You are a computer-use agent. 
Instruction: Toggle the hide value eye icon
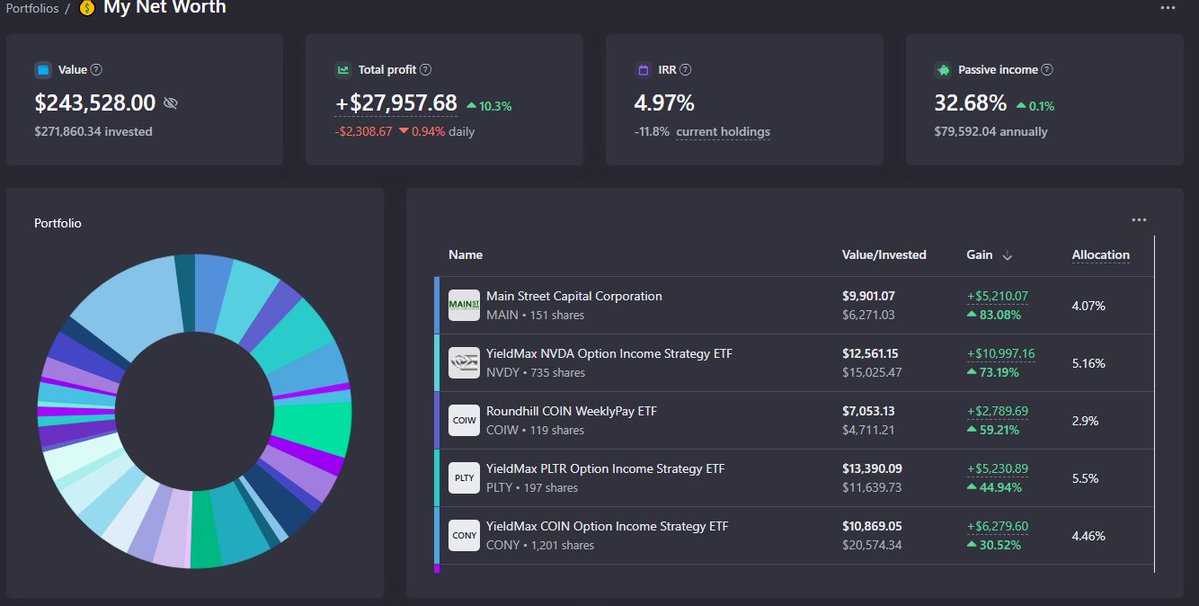tap(171, 103)
